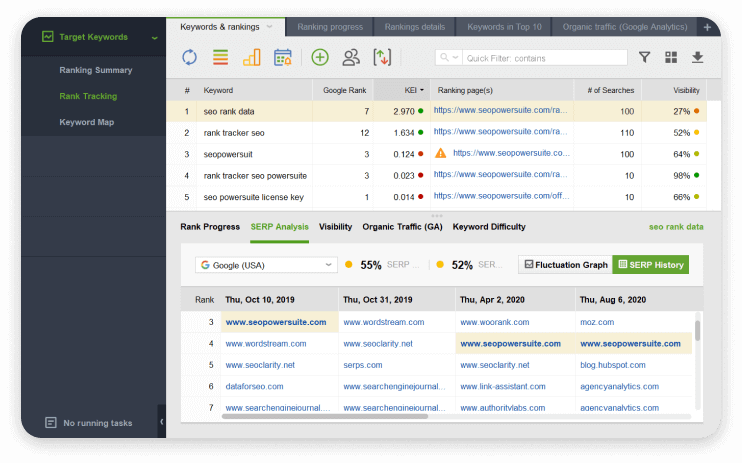Viewport: 742px width, 463px height.
Task: Click the Quick Filter input field
Action: click(545, 58)
